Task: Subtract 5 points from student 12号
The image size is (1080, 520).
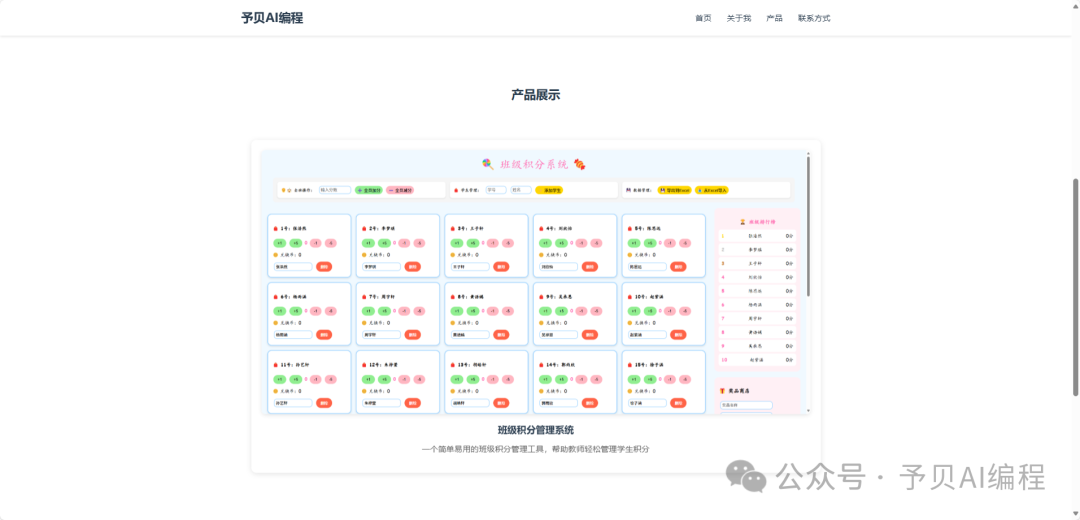Action: coord(420,379)
